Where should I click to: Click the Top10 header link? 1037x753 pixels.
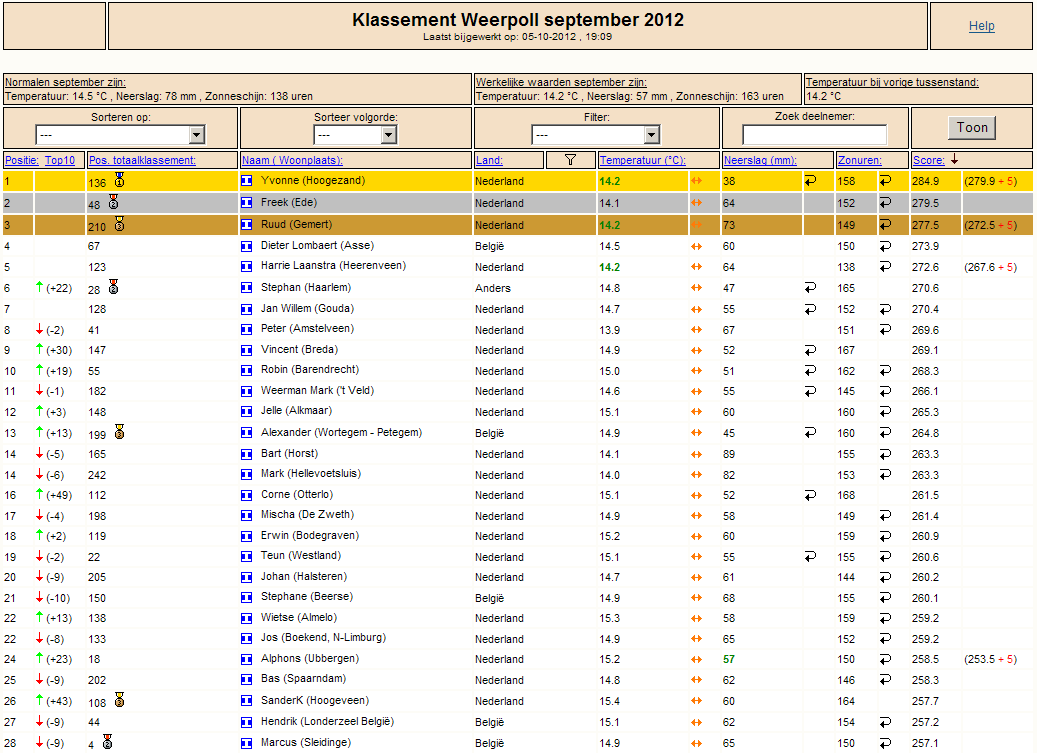(x=60, y=160)
